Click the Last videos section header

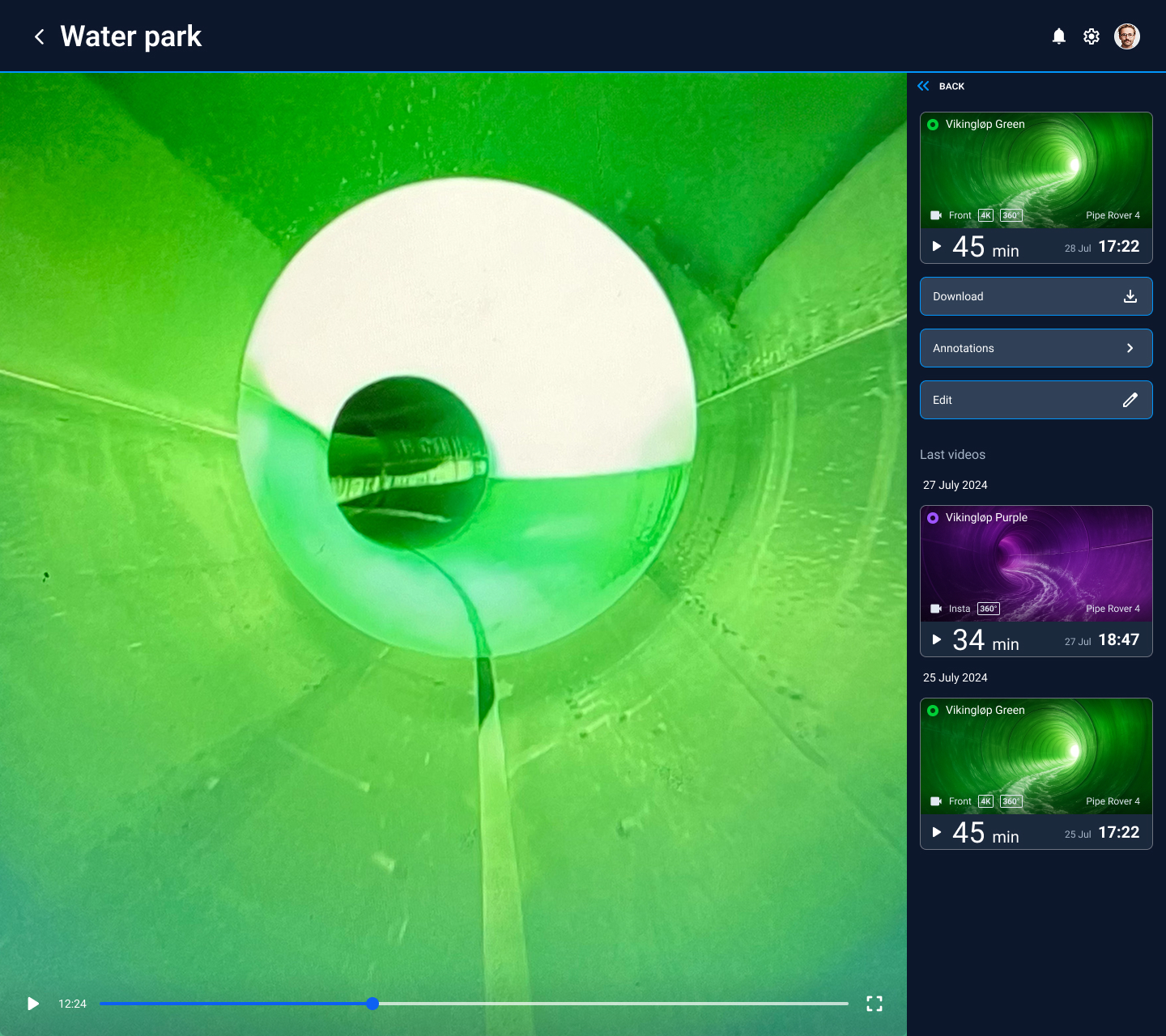pyautogui.click(x=952, y=455)
